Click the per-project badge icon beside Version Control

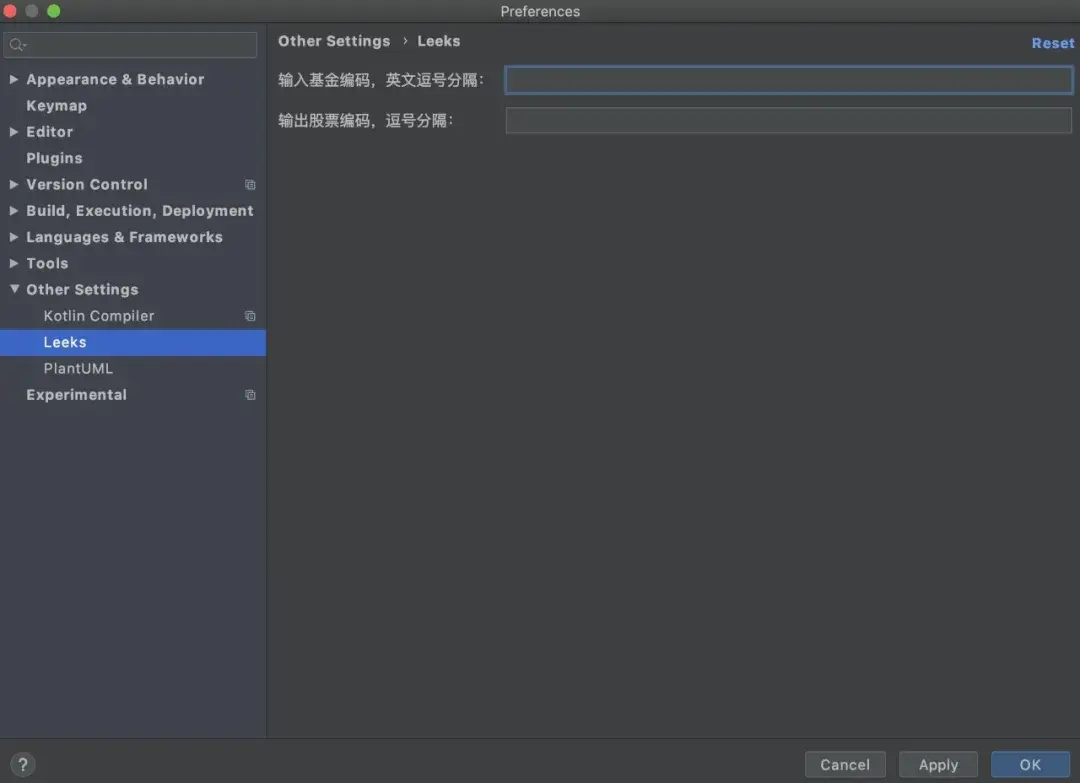pyautogui.click(x=249, y=184)
